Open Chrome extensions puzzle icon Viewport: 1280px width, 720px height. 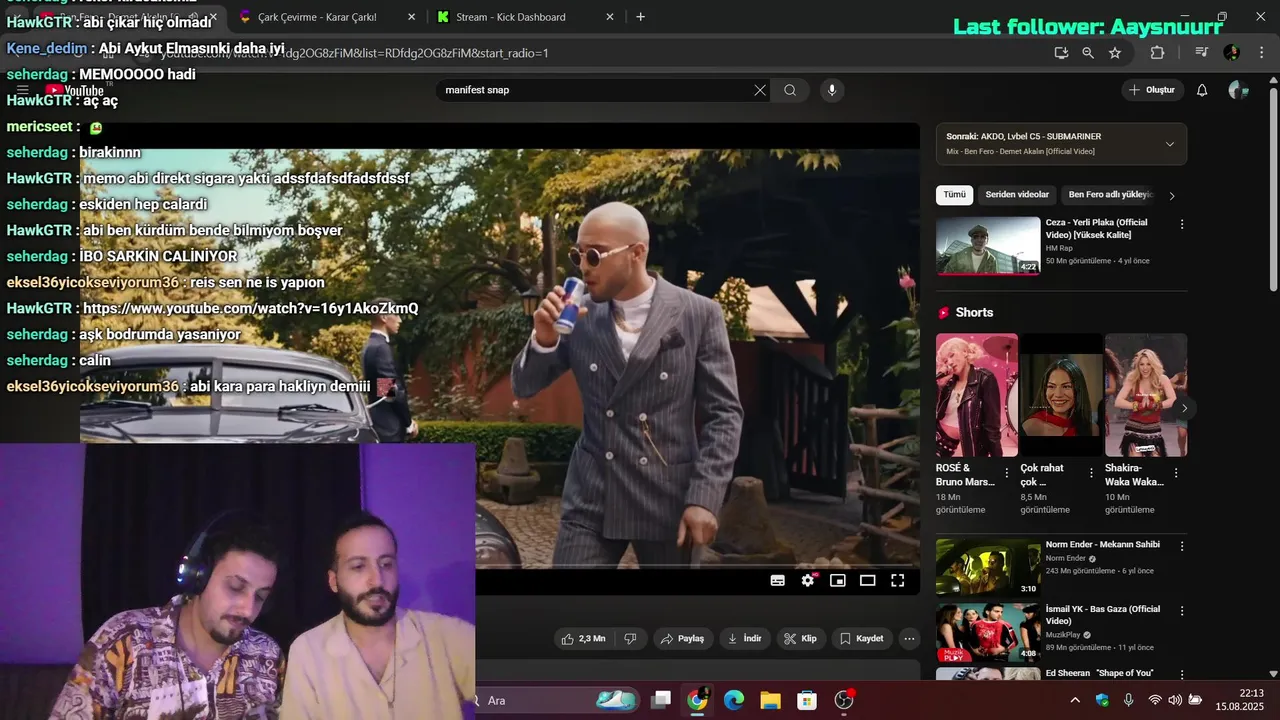pos(1158,53)
